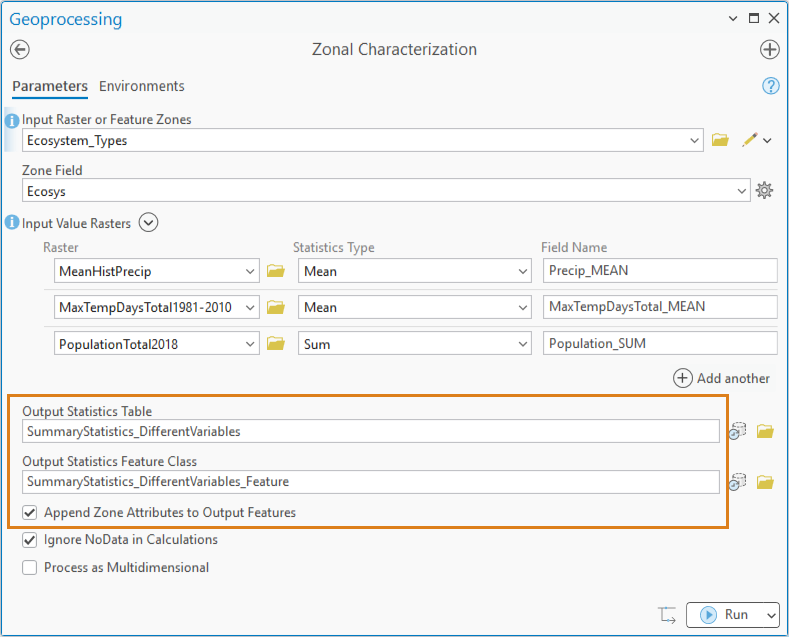Click the Field Name column header

tap(574, 248)
